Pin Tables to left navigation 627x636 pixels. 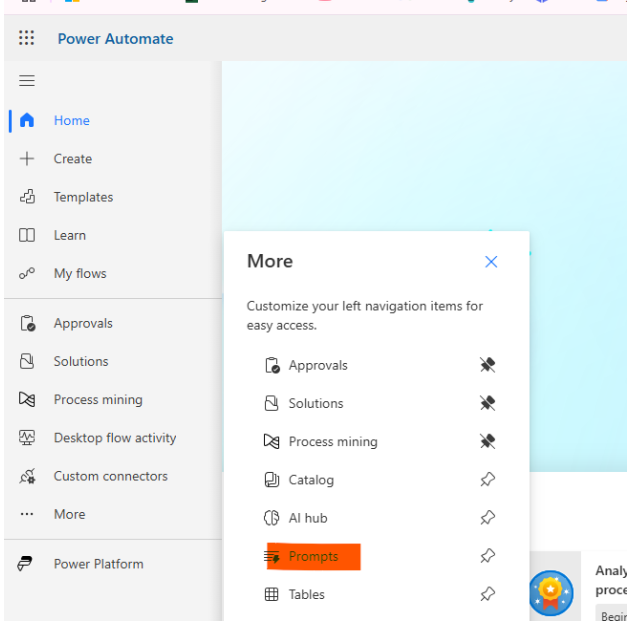point(487,594)
